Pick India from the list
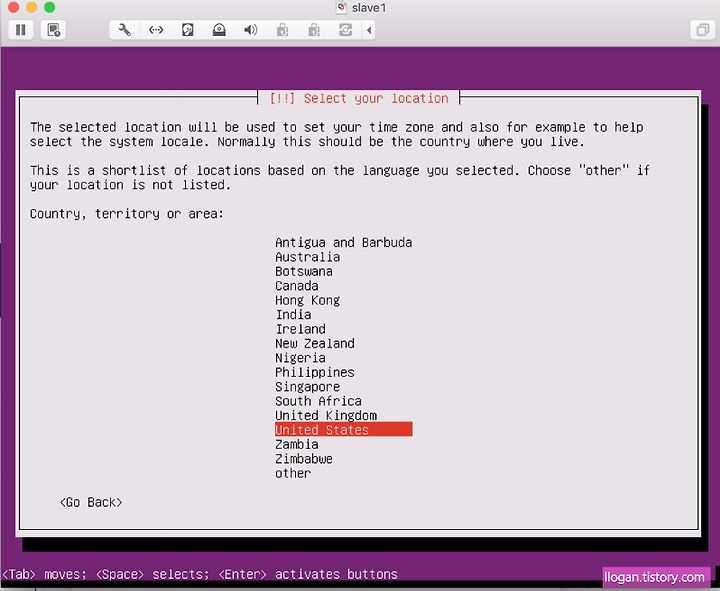The height and width of the screenshot is (591, 720). tap(293, 315)
